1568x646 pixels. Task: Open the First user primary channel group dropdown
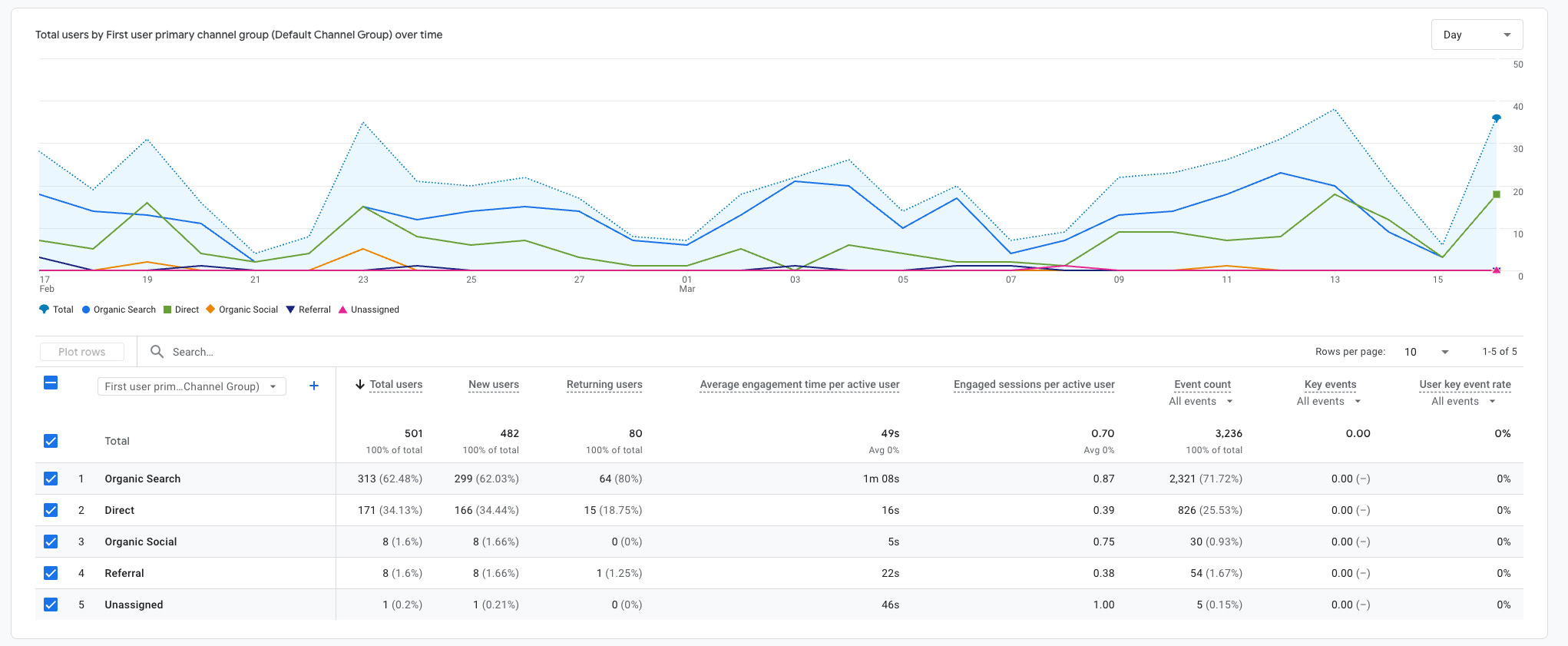click(x=191, y=386)
